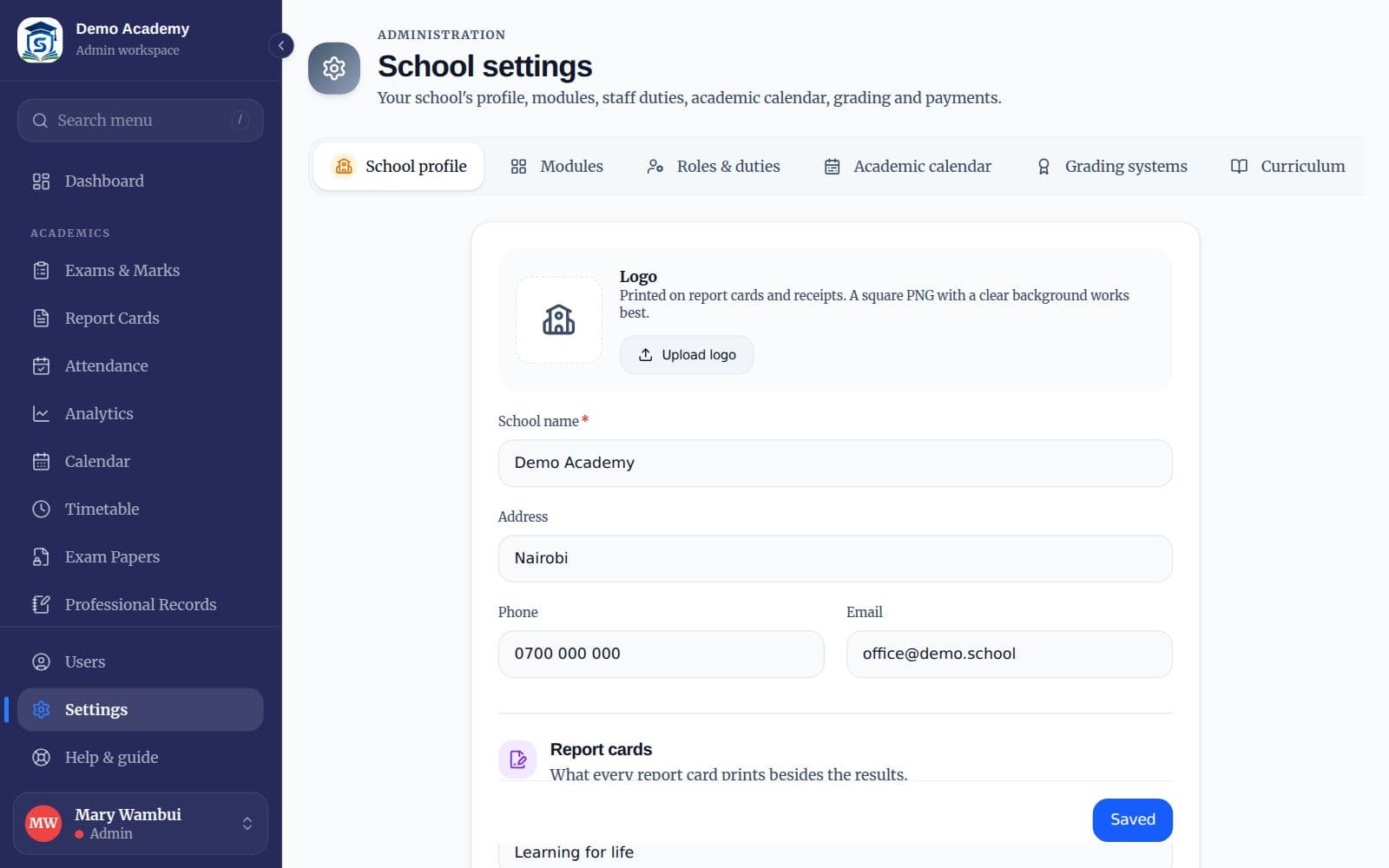Click the MW user avatar
1389x868 pixels.
[43, 824]
